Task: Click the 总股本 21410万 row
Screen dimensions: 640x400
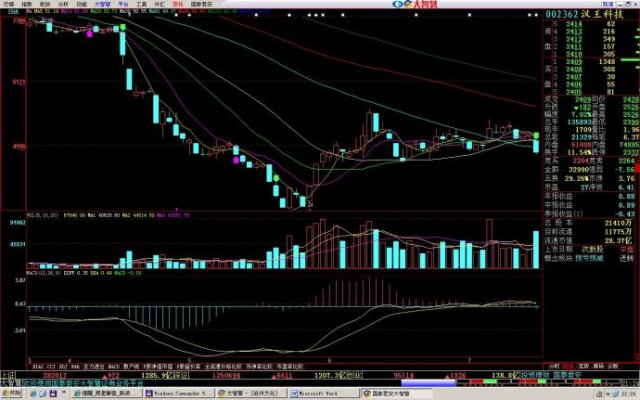Action: click(x=589, y=223)
